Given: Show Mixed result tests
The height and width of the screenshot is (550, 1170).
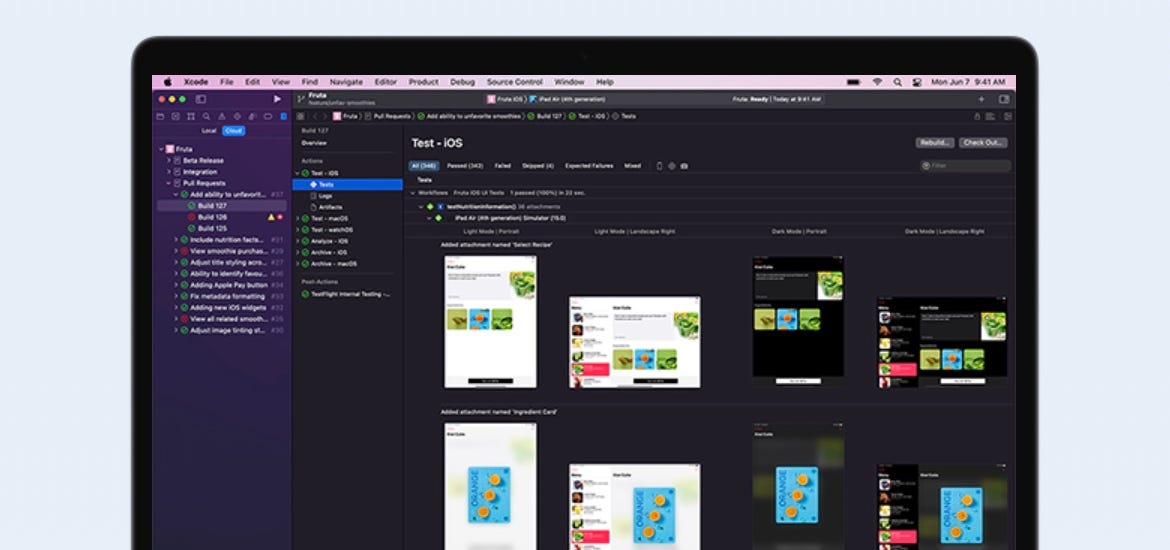Looking at the screenshot, I should (x=633, y=166).
